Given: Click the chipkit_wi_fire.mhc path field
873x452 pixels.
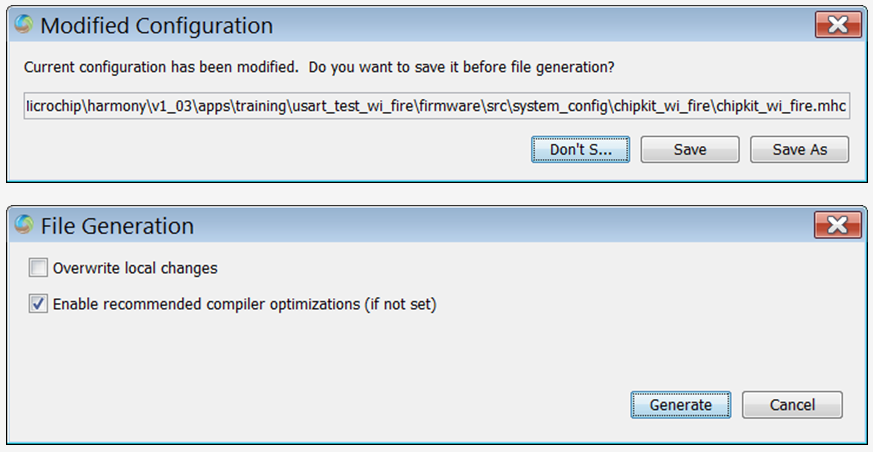Looking at the screenshot, I should (436, 107).
